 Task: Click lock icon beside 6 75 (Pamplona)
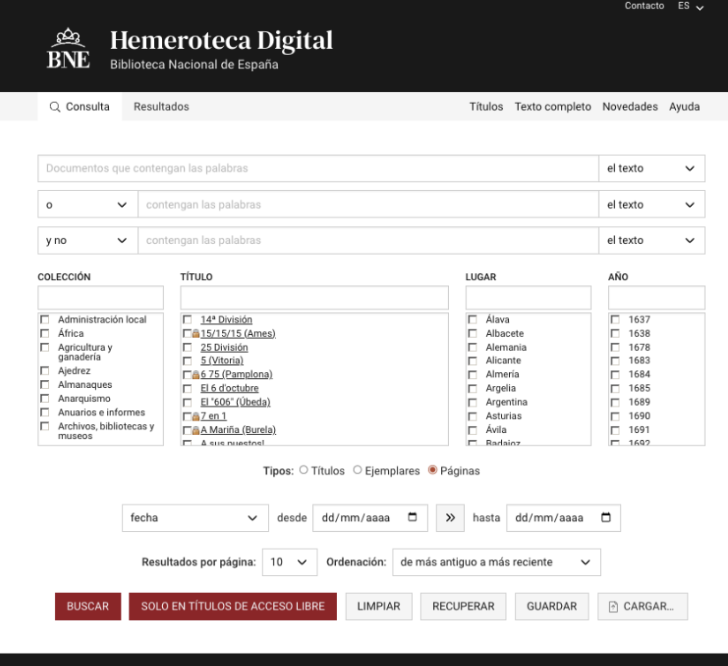(x=196, y=374)
